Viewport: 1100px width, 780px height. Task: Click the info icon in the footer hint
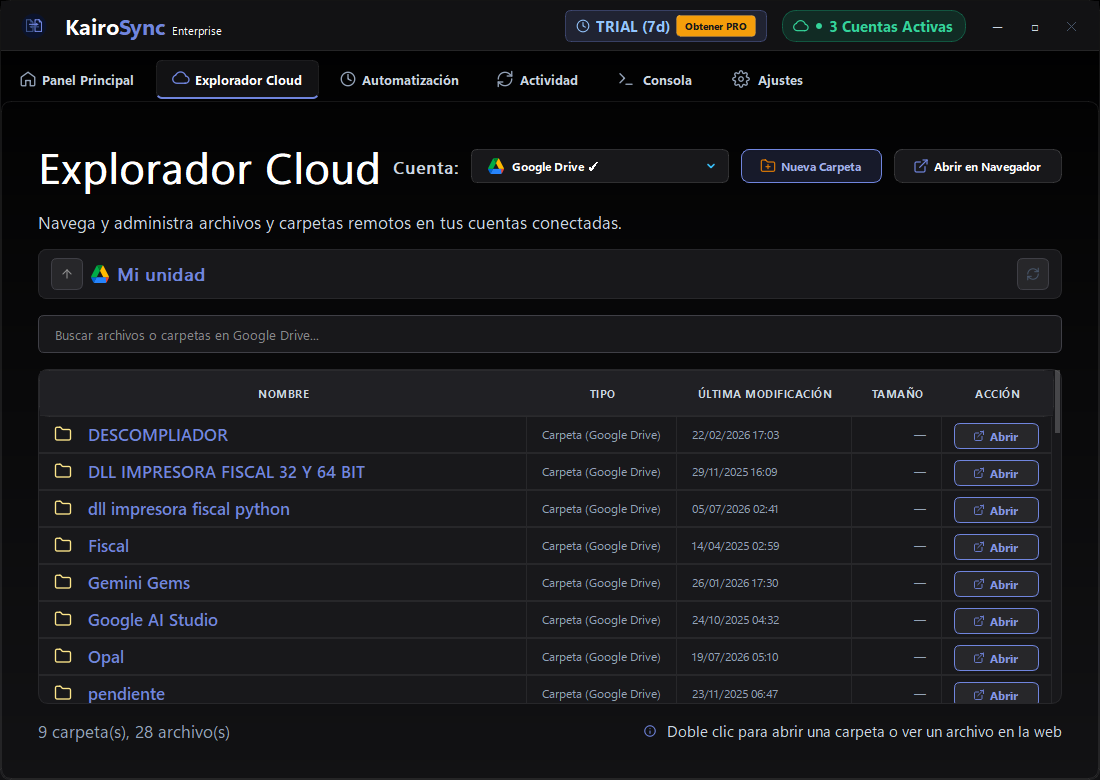coord(650,732)
